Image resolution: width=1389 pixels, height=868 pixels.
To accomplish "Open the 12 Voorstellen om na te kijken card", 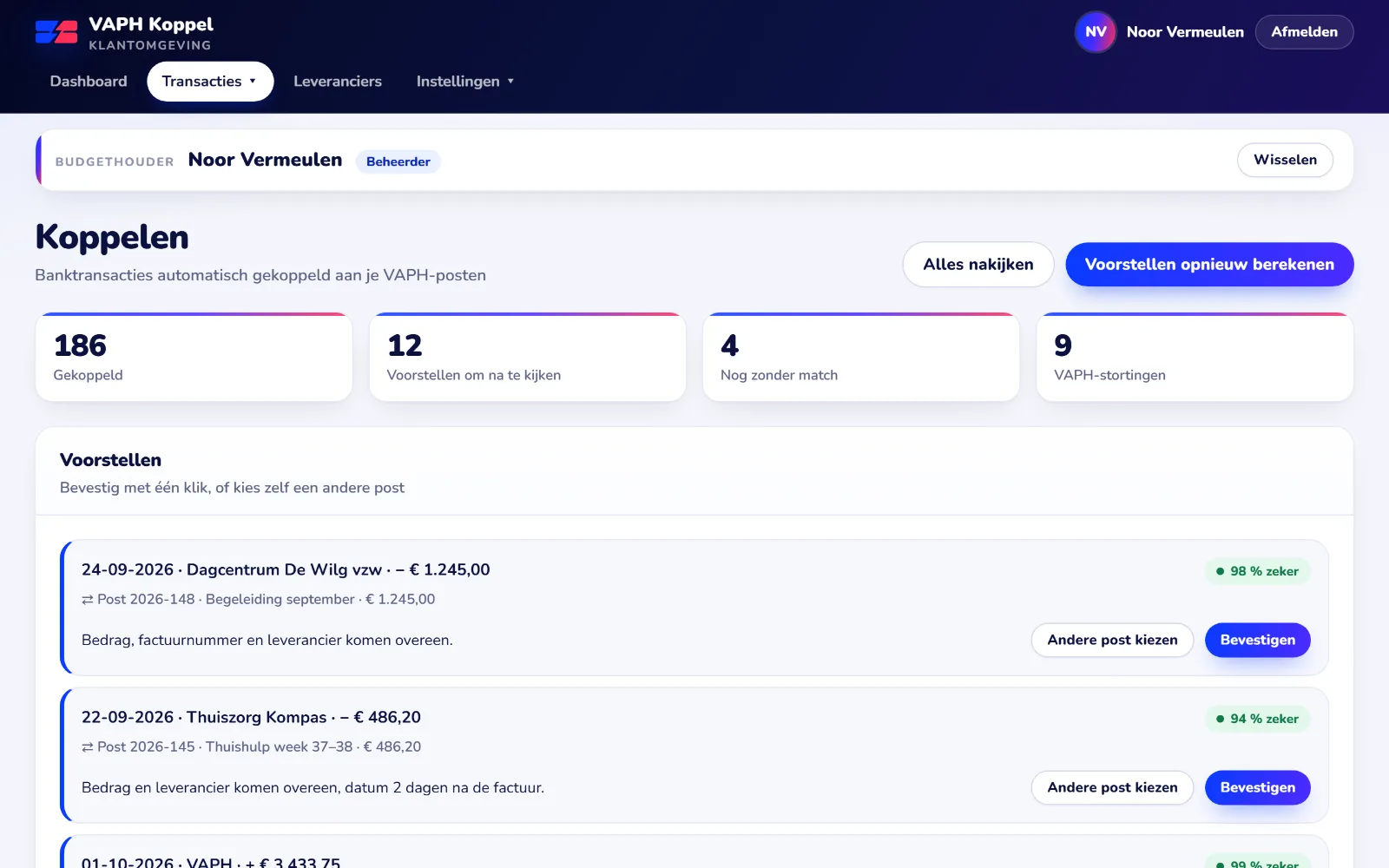I will coord(528,357).
